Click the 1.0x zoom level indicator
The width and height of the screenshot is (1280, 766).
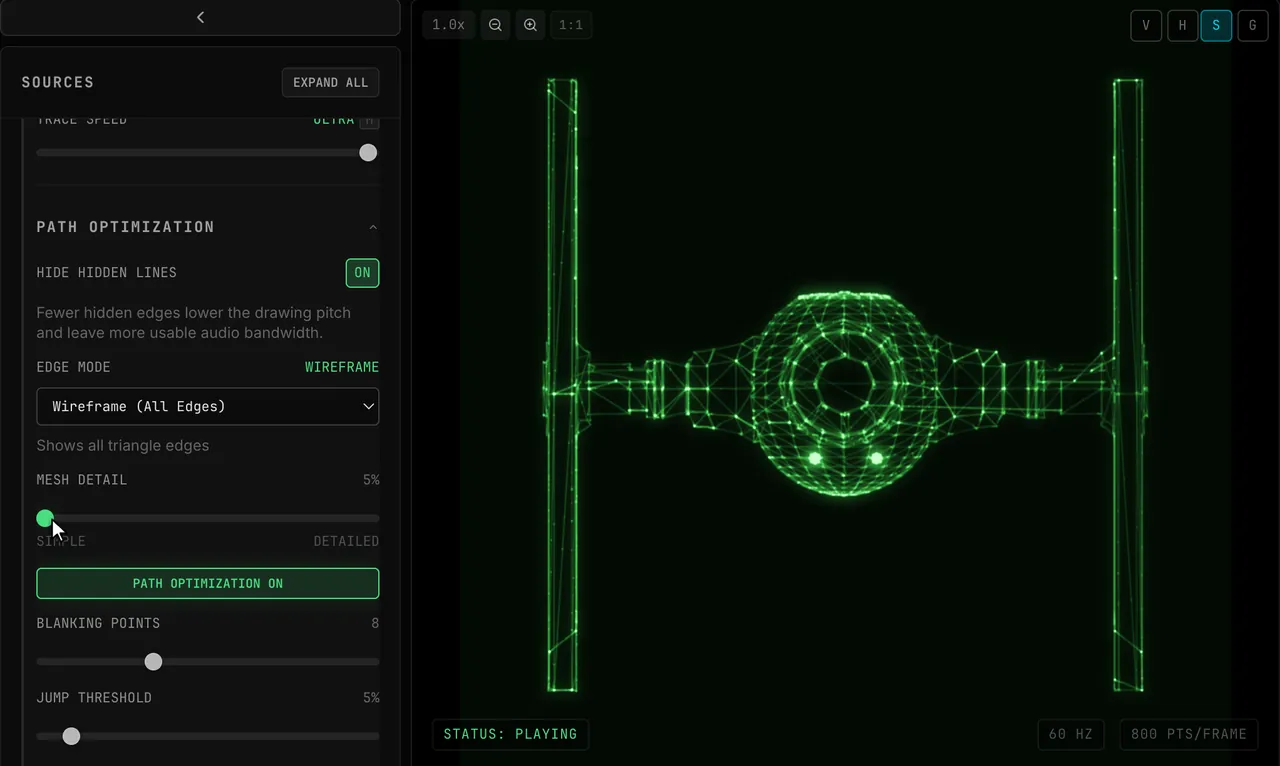448,25
